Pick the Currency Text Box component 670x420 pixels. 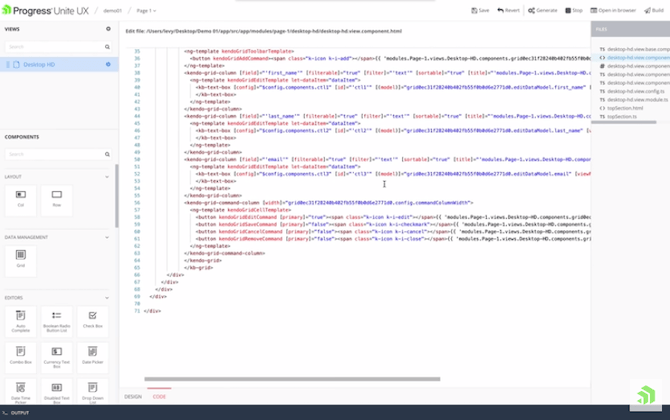[x=57, y=357]
